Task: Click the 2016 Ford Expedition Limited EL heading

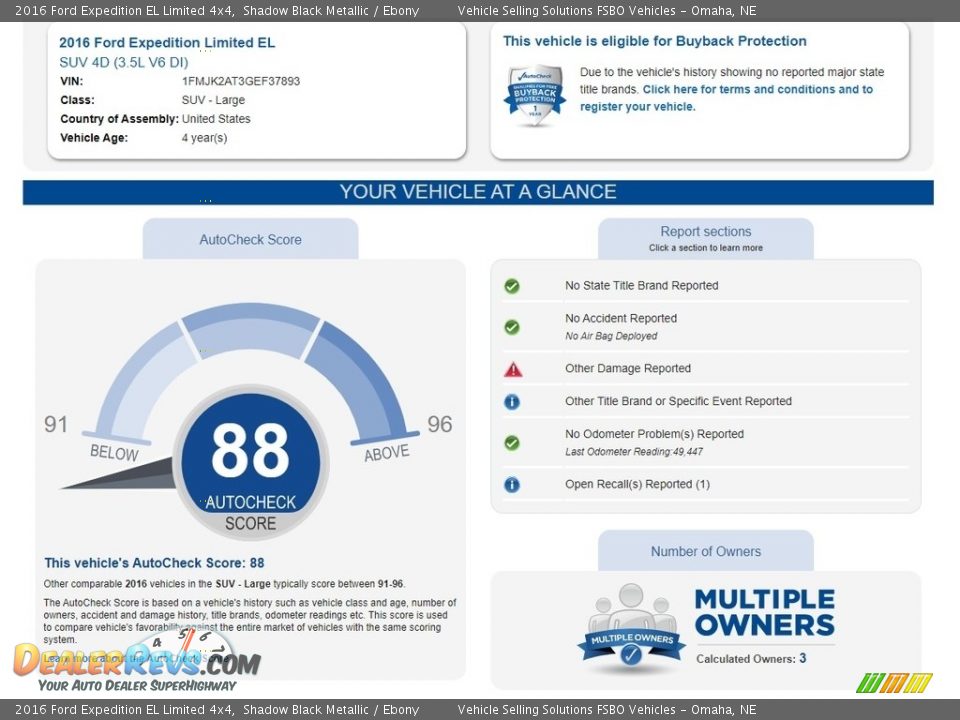Action: [167, 42]
